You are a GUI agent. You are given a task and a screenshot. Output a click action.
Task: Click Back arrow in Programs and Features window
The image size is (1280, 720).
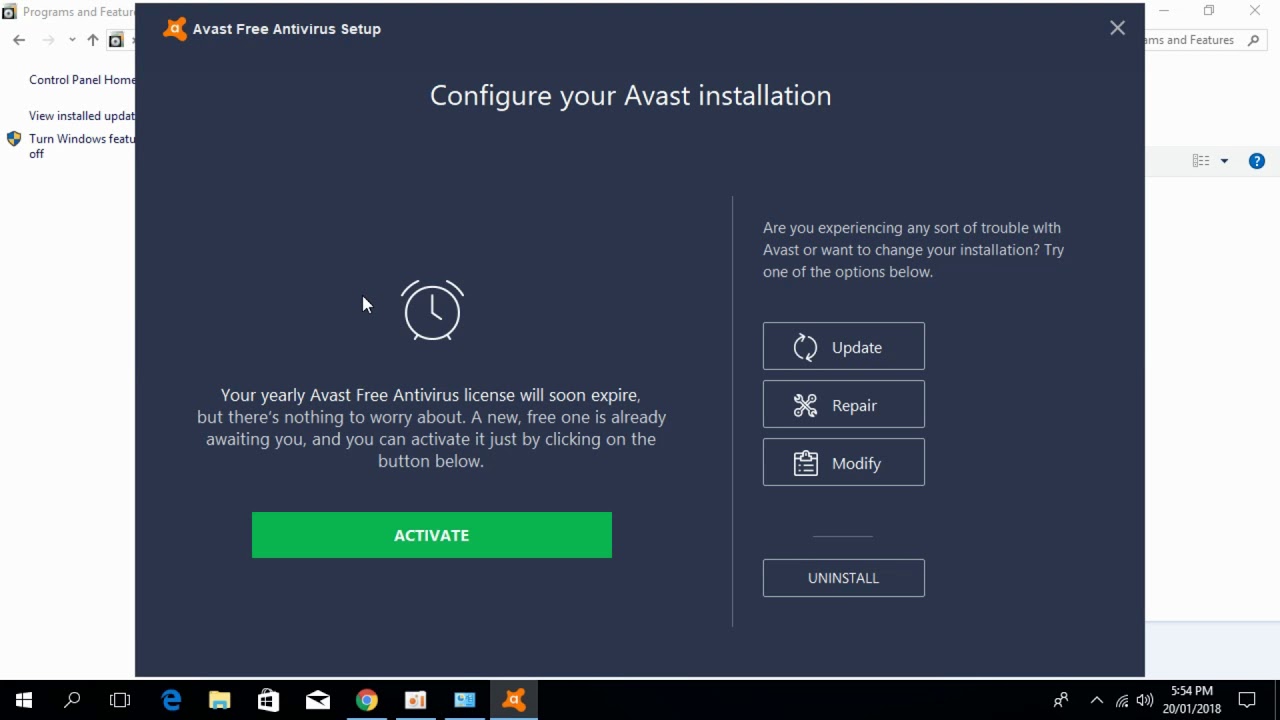[x=19, y=40]
